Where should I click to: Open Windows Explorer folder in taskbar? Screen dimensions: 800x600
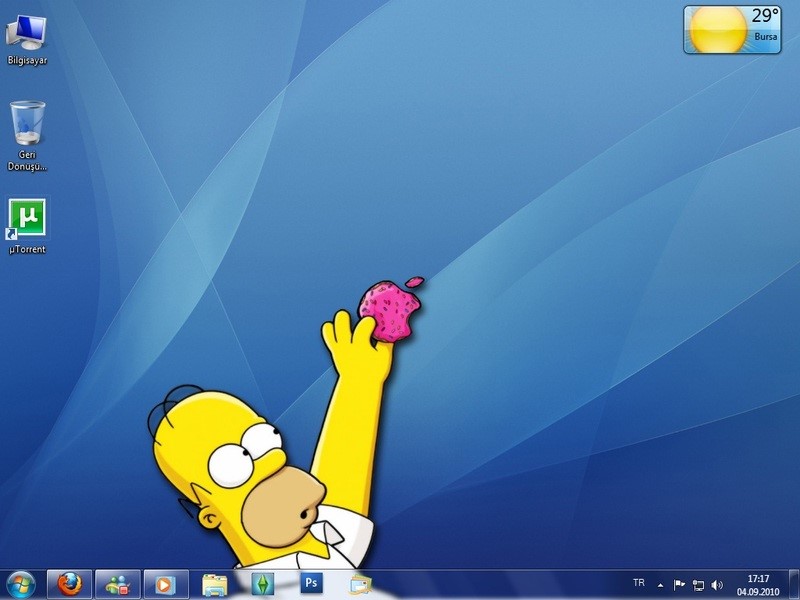click(x=215, y=585)
